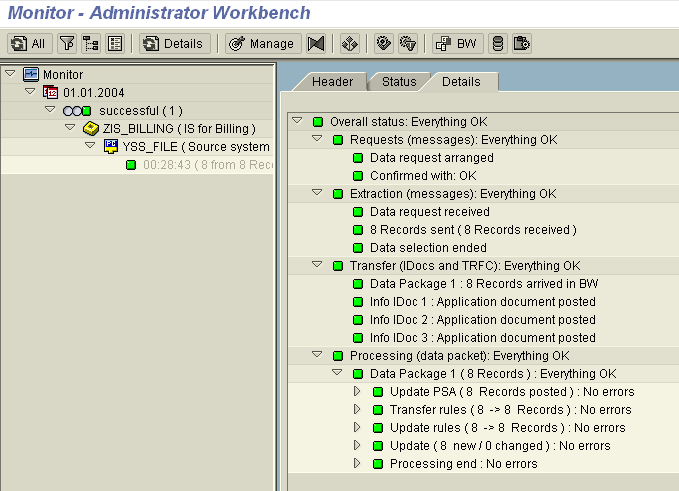Click the ZIS_BILLING InfoSource icon

[x=91, y=129]
